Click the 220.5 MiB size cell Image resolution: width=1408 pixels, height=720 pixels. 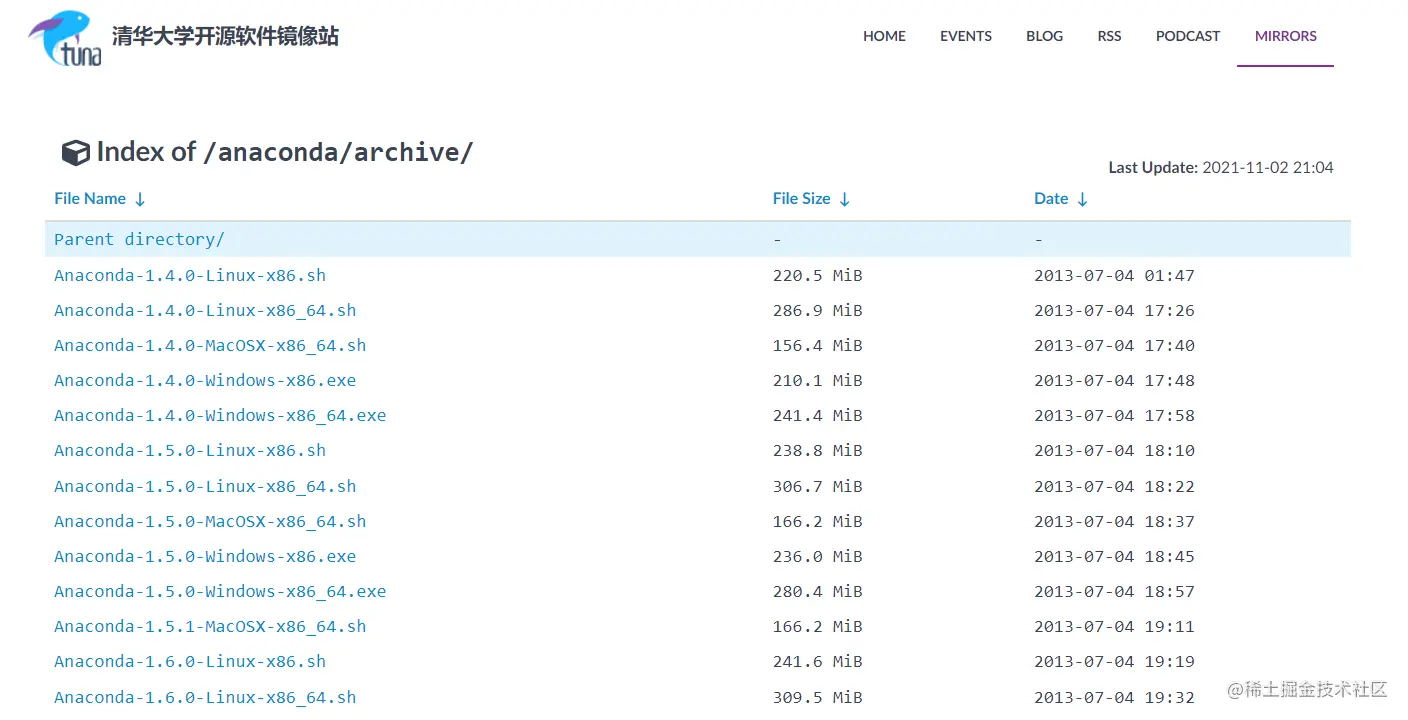tap(817, 275)
